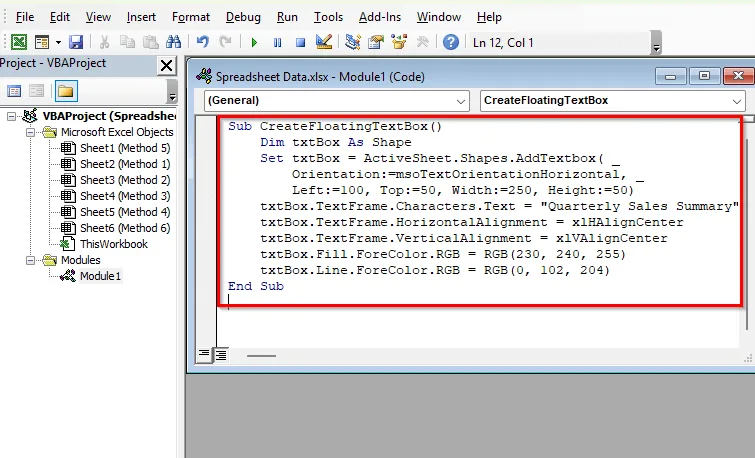Open the Help menu
755x458 pixels.
pos(489,17)
